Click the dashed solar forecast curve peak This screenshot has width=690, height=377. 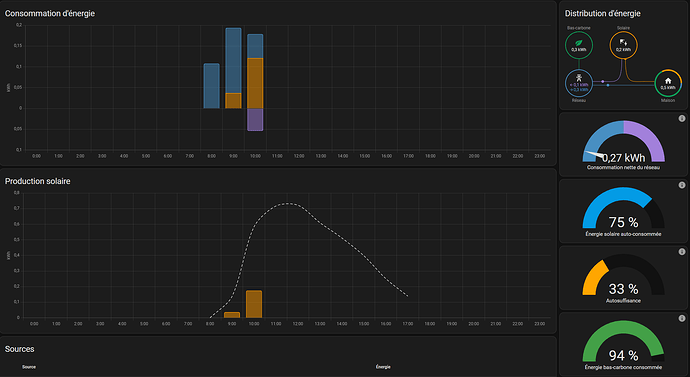[x=287, y=203]
